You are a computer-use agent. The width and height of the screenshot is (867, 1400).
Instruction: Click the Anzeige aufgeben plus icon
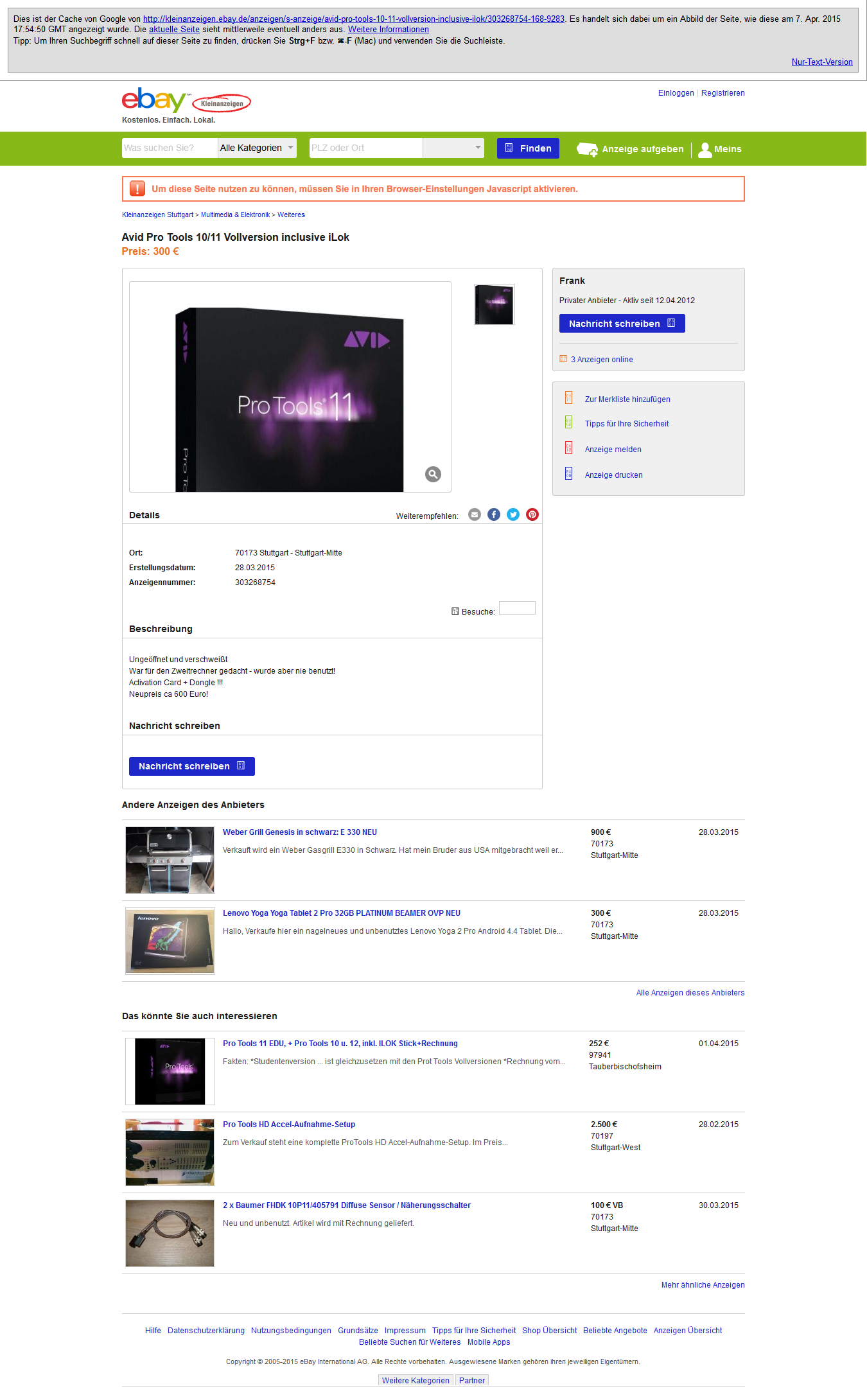(x=587, y=149)
